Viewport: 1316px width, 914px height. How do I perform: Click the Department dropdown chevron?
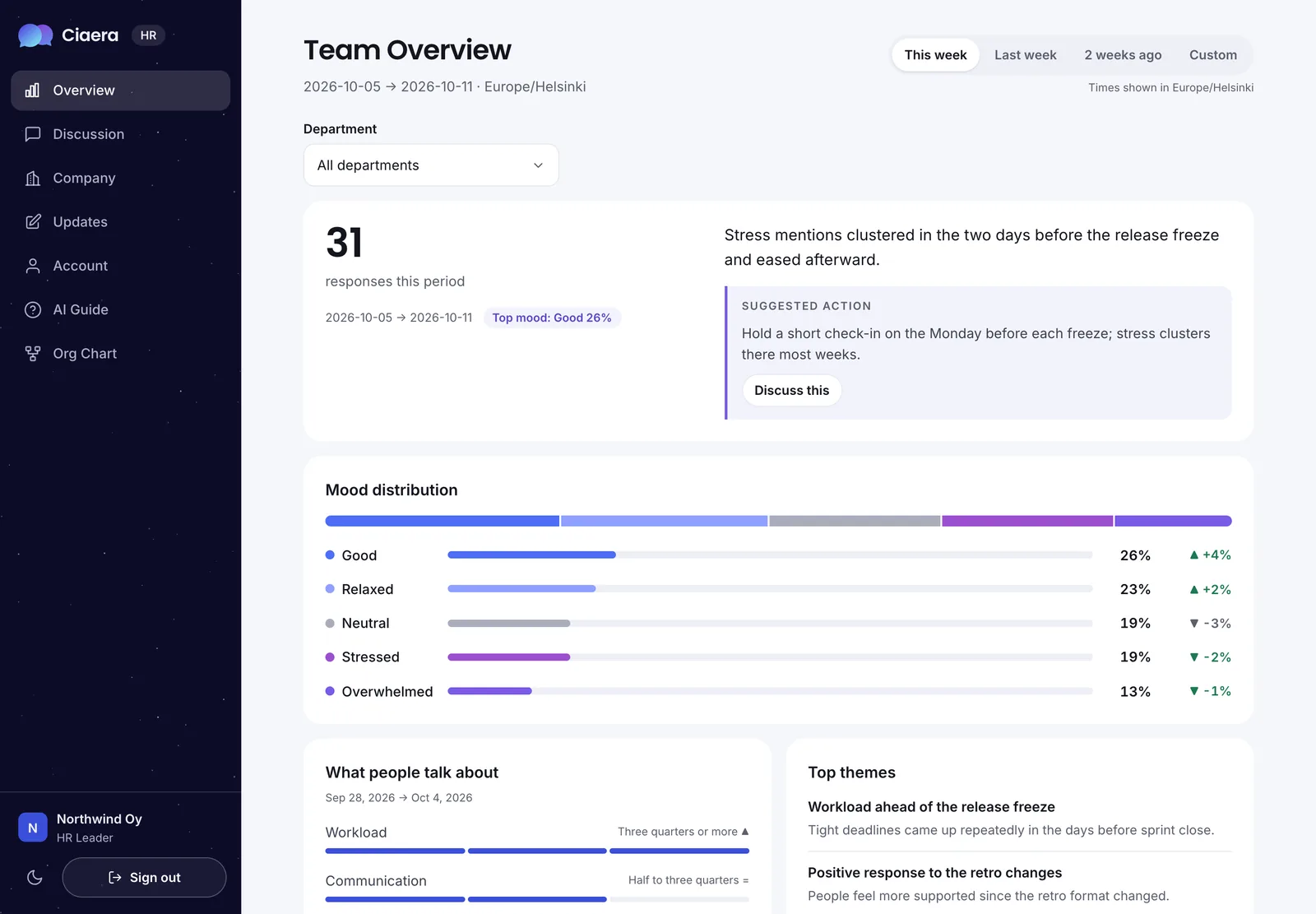tap(538, 165)
